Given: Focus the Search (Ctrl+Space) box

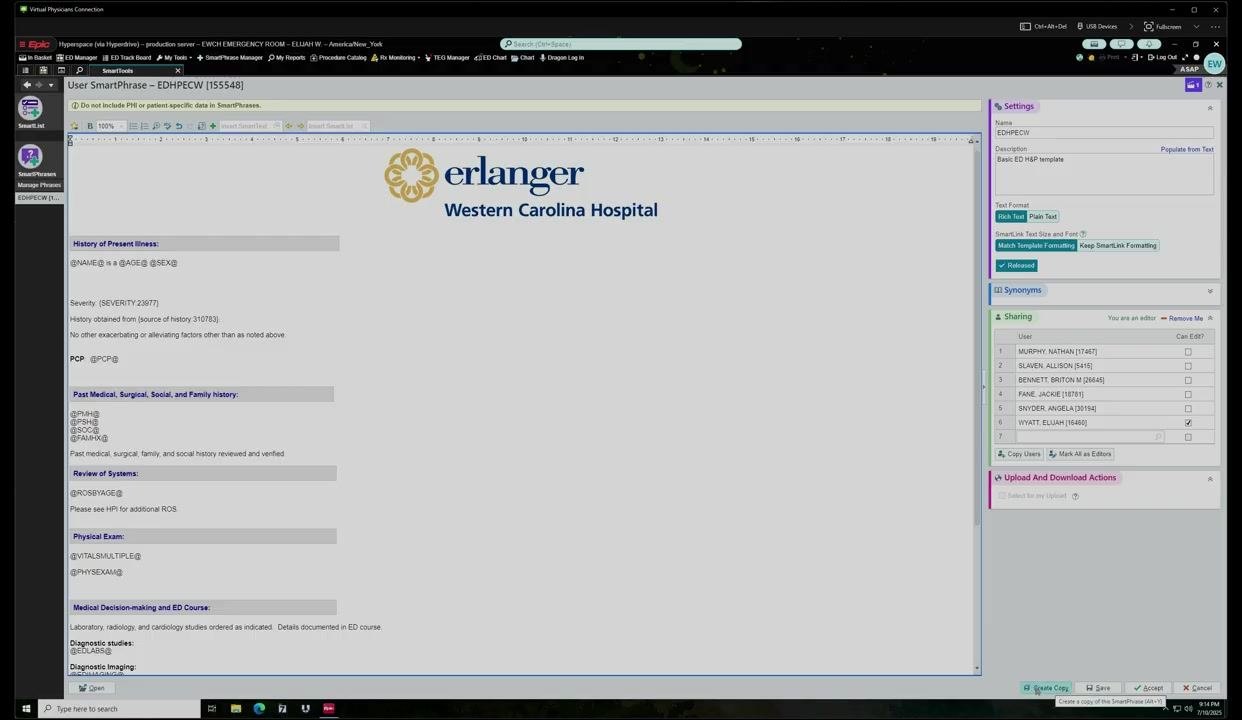Looking at the screenshot, I should click(621, 44).
